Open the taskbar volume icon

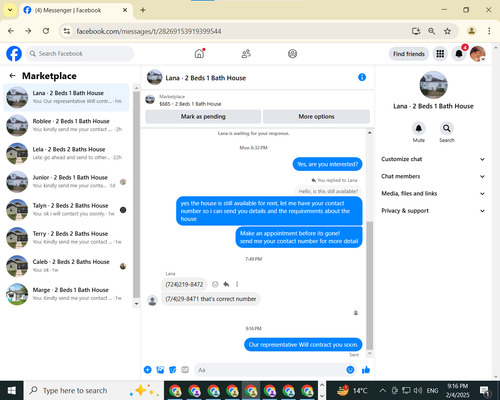[x=418, y=390]
